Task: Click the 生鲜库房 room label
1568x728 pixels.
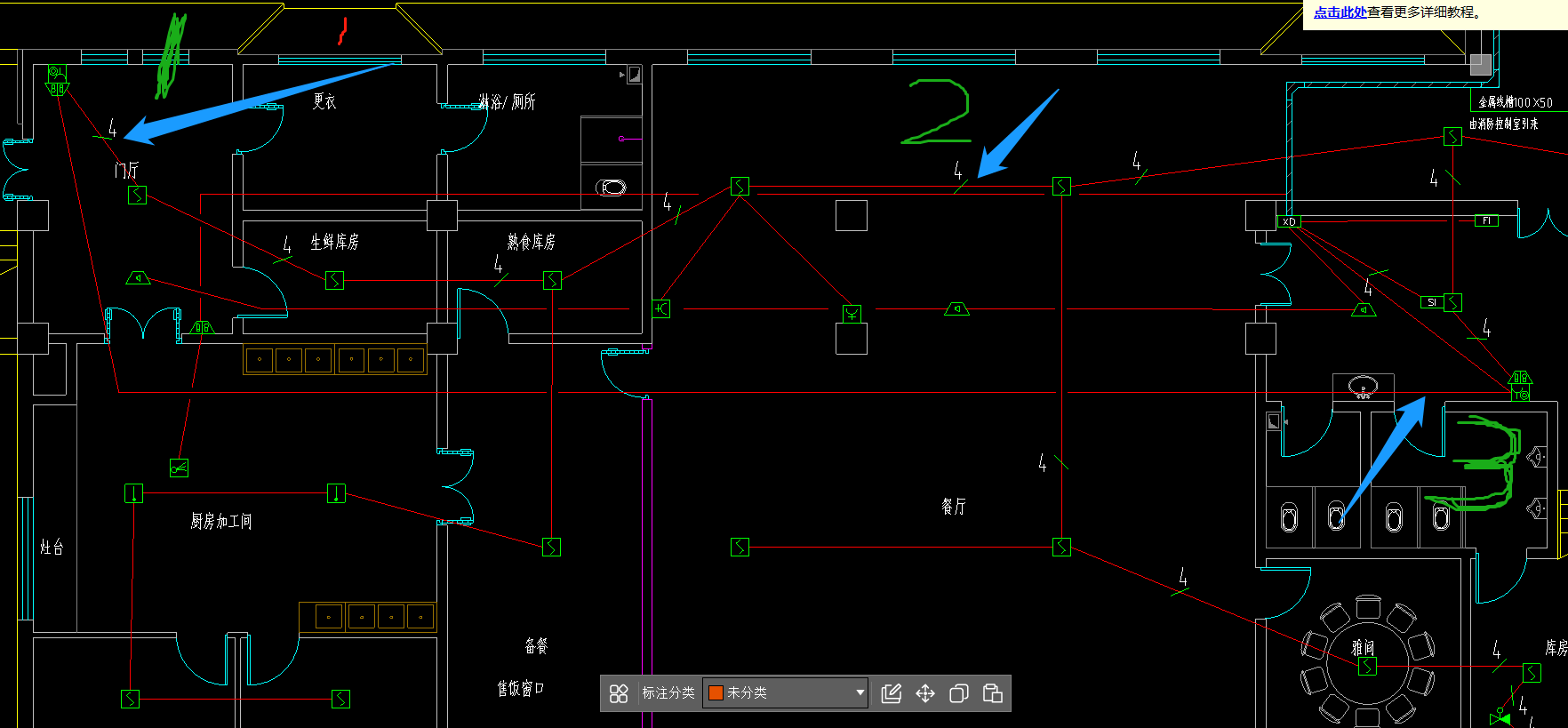Action: tap(334, 242)
